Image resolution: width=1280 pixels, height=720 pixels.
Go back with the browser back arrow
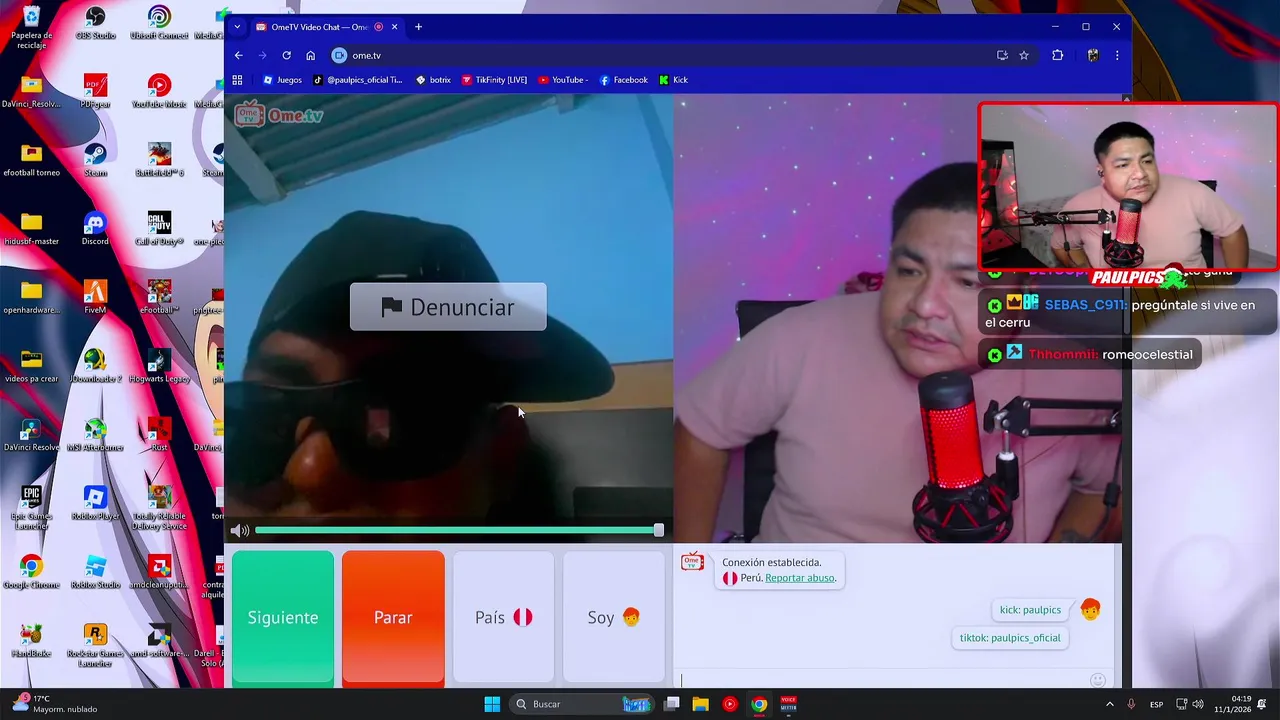(238, 55)
